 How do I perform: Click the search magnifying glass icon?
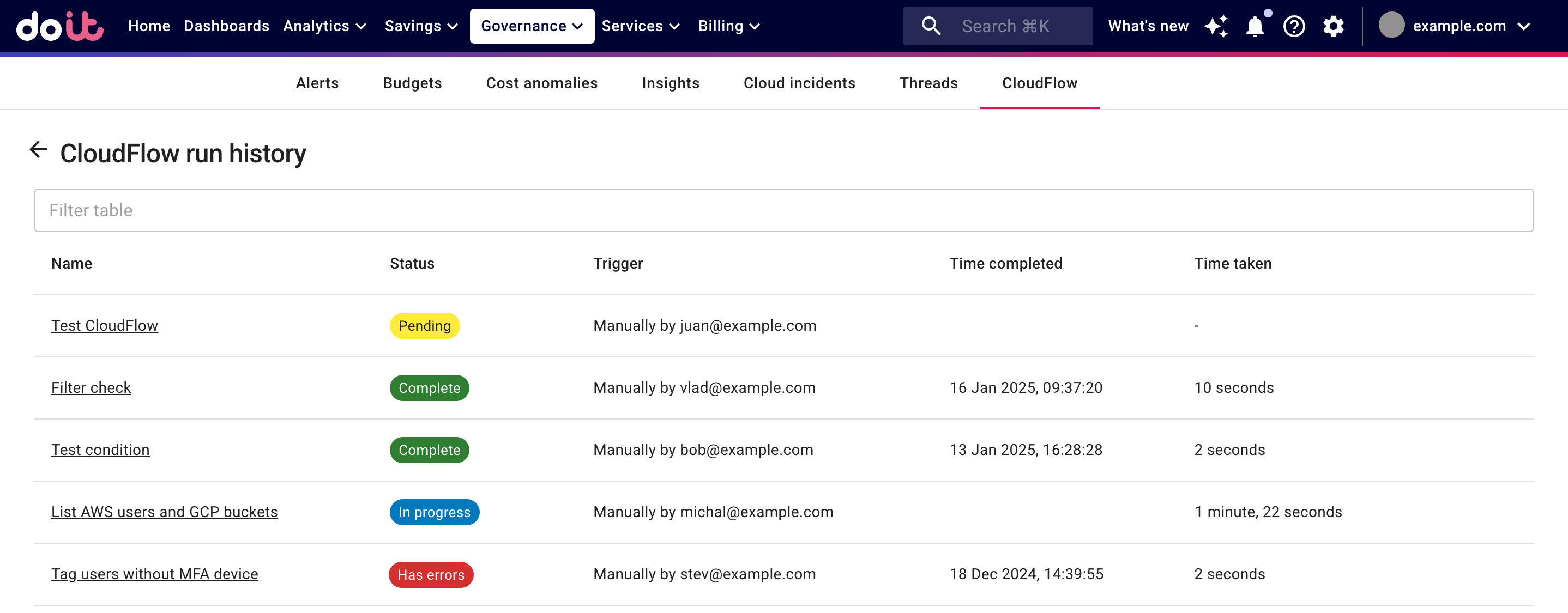(x=930, y=25)
